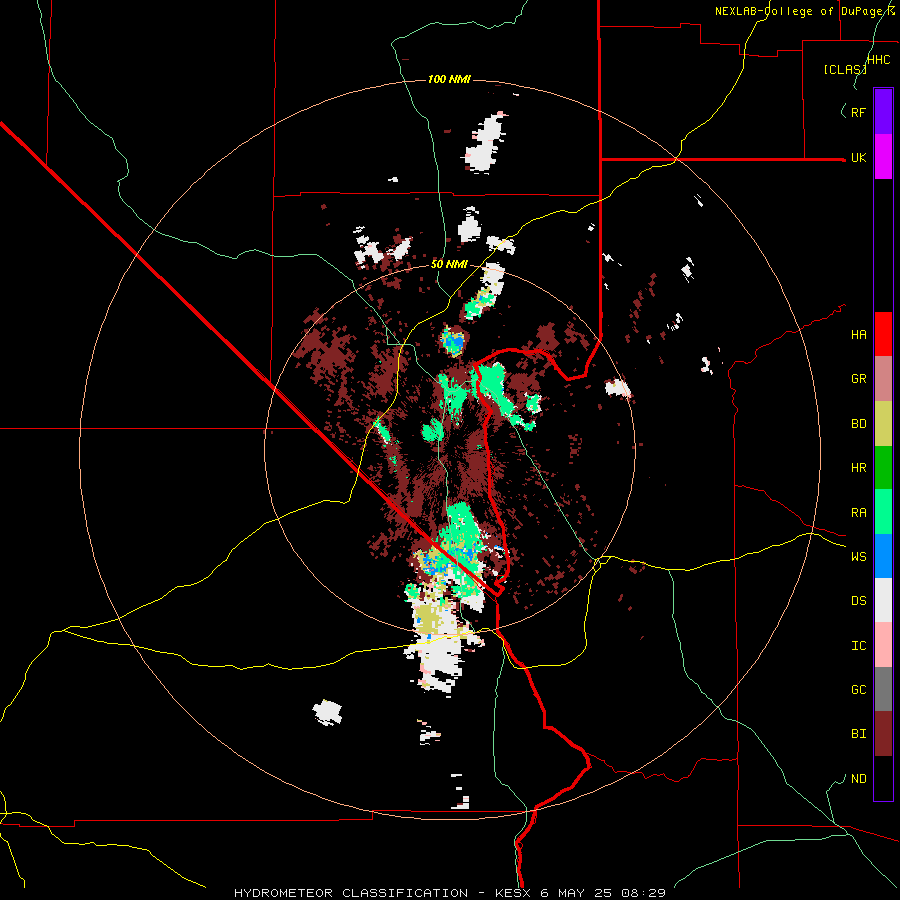Click the ND black legend swatch
The image size is (900, 900).
click(883, 778)
